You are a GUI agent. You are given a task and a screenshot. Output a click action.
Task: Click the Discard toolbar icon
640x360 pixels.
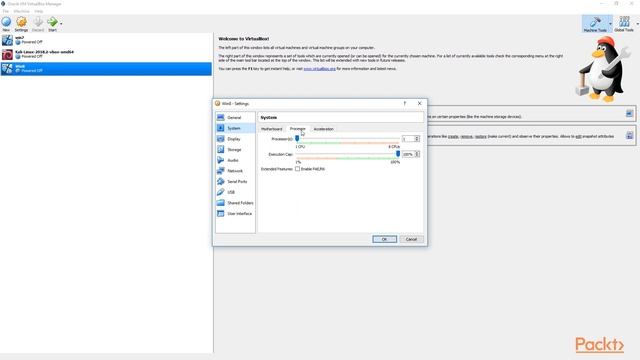click(x=38, y=24)
